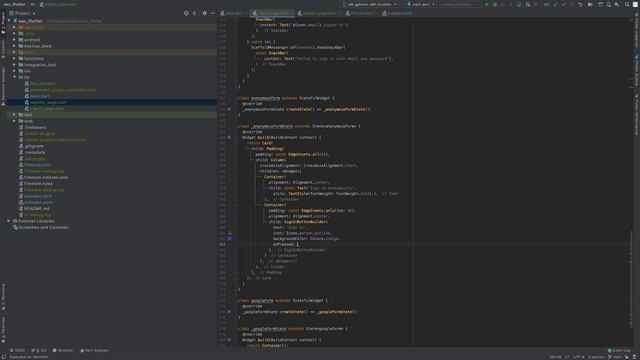Expand External Libraries node

[9, 221]
